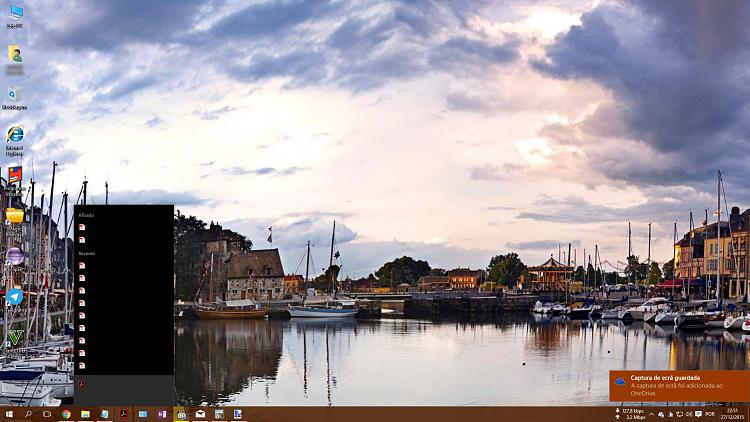Click the network speed meter on taskbar

click(x=630, y=414)
